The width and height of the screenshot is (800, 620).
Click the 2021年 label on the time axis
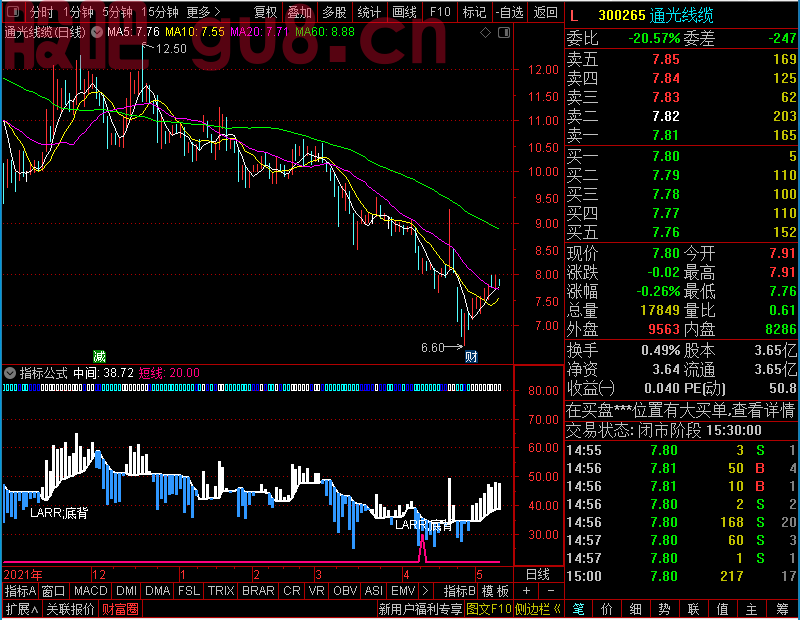(x=23, y=575)
